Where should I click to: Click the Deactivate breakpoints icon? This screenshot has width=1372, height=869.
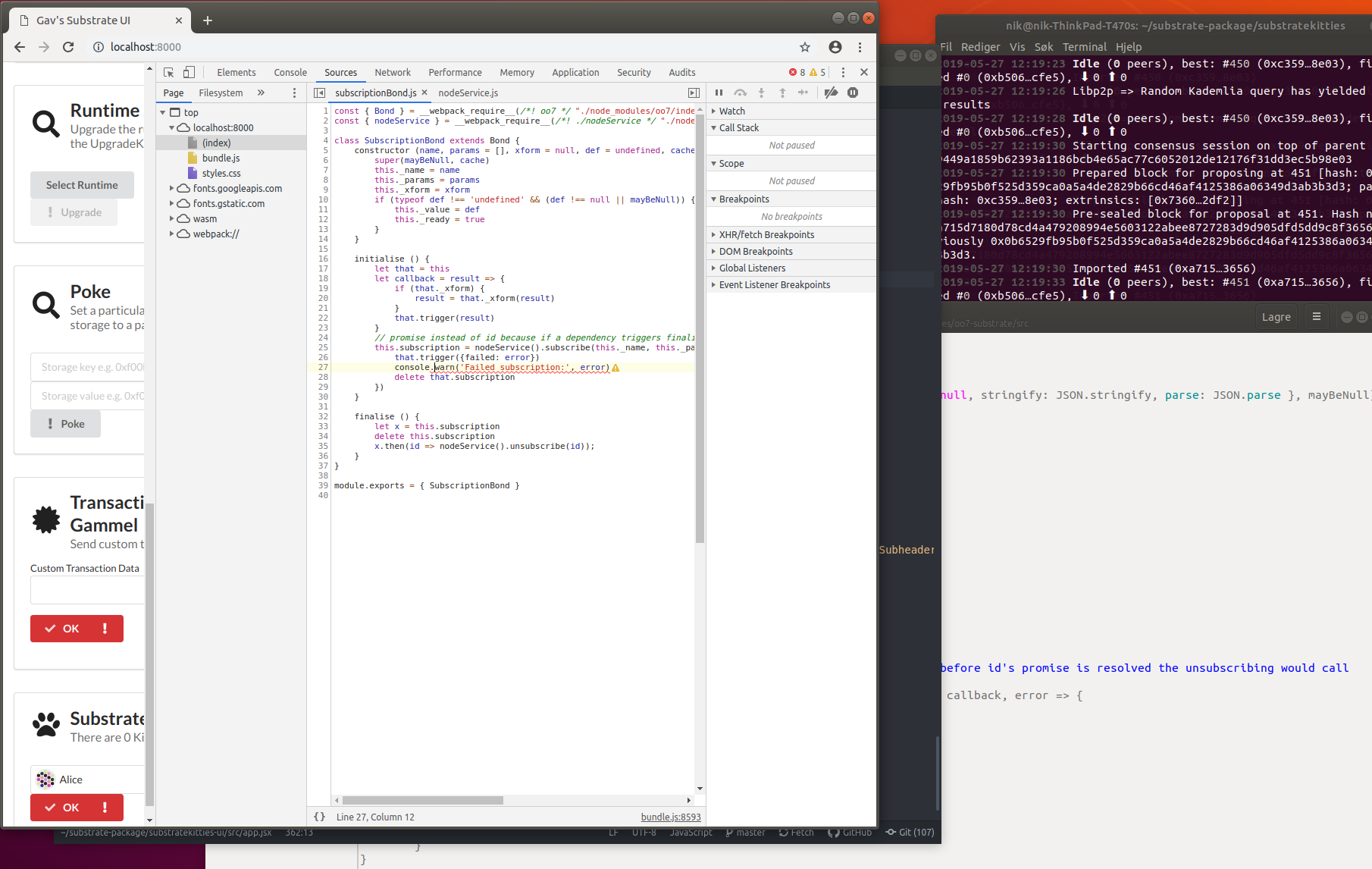pyautogui.click(x=831, y=93)
